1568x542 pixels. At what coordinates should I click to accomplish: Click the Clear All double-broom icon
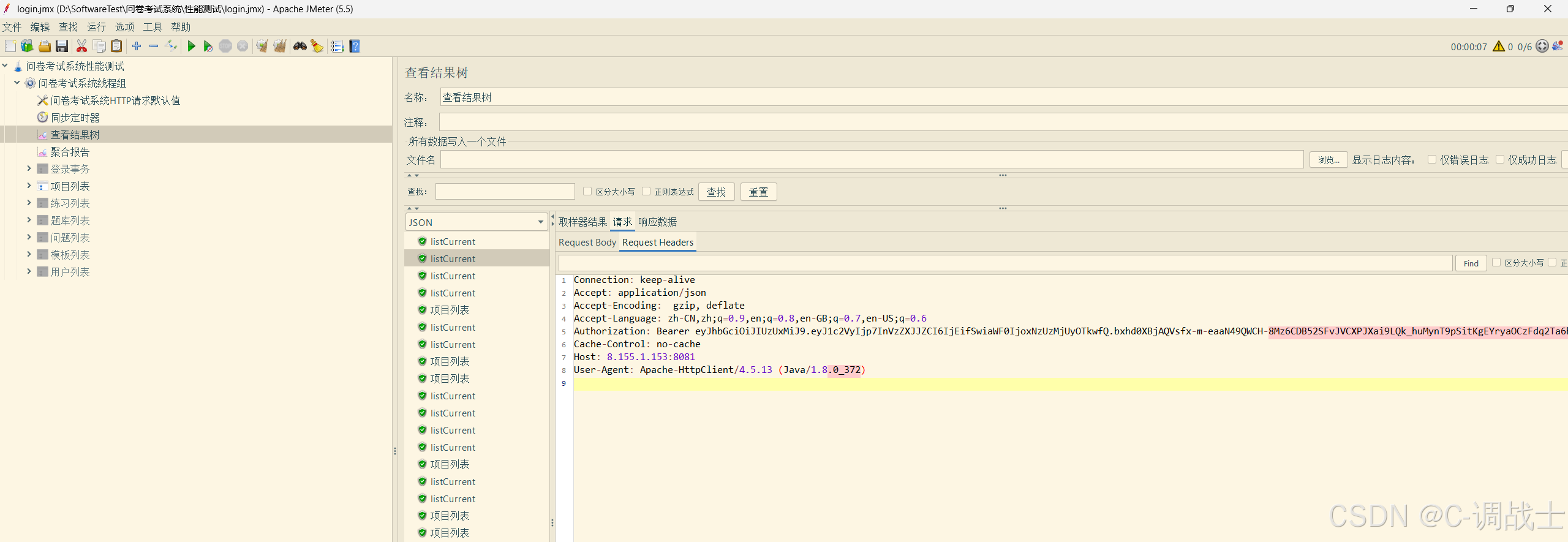(x=280, y=46)
